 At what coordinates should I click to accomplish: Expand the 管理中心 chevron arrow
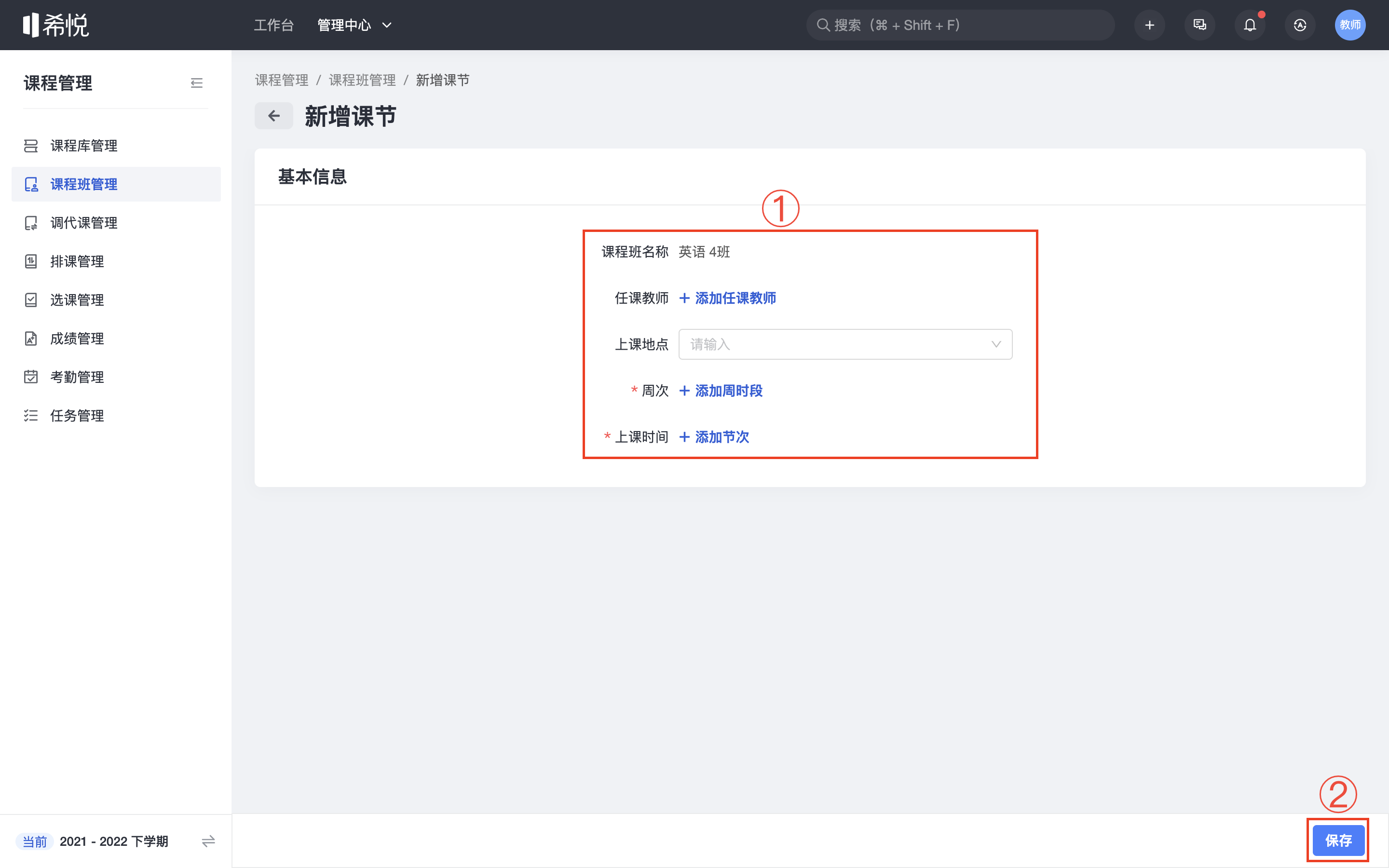click(387, 25)
